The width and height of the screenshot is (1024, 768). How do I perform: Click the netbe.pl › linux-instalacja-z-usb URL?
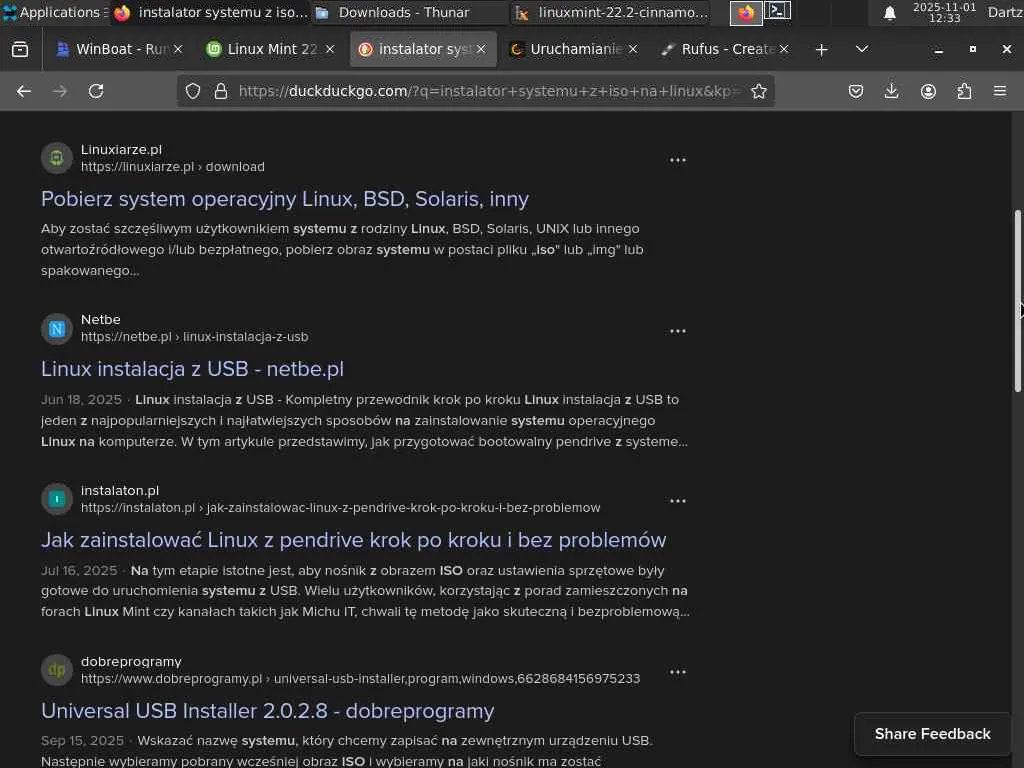pos(195,337)
